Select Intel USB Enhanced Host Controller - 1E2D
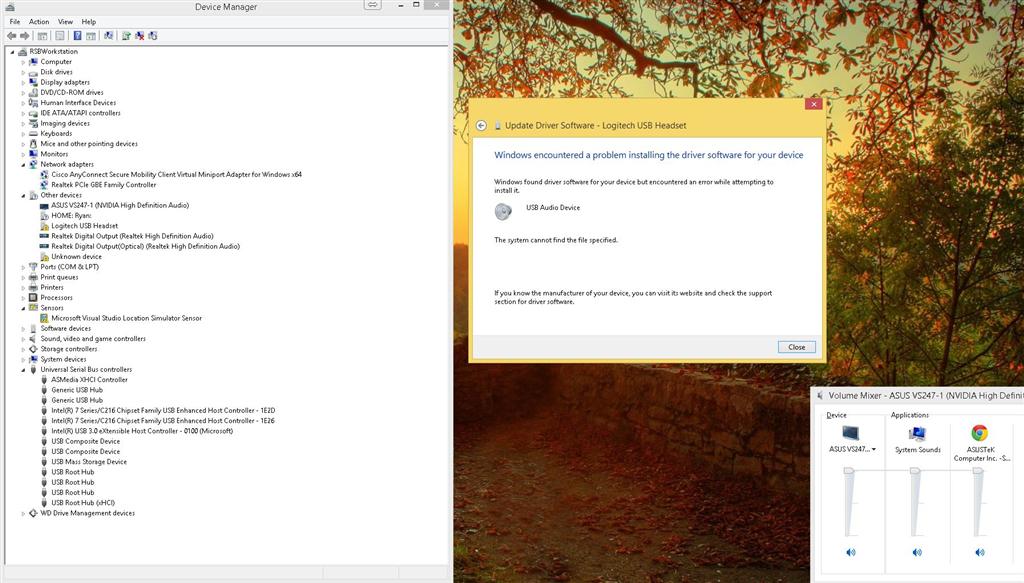 163,411
